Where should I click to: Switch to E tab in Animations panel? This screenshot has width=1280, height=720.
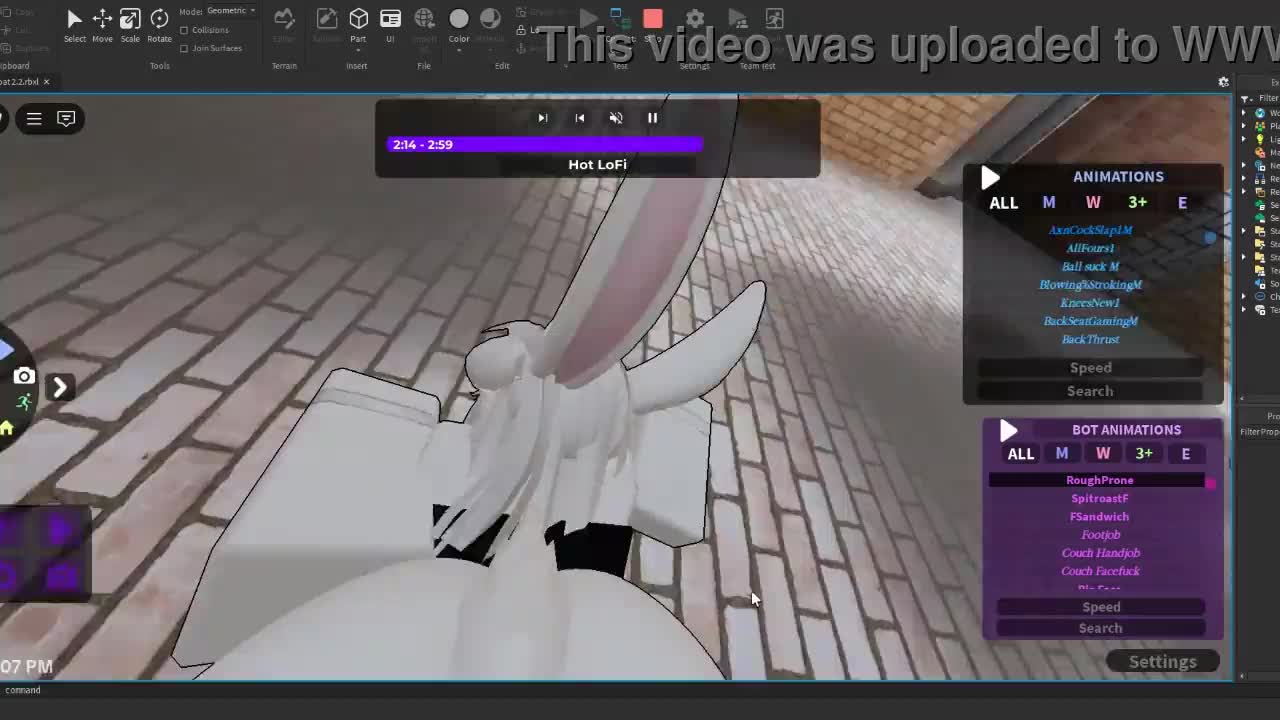(x=1182, y=203)
